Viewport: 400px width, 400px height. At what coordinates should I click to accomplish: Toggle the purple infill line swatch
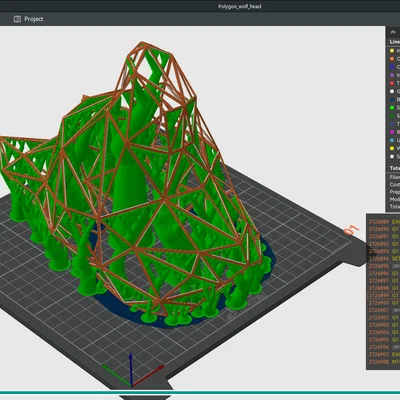392,75
